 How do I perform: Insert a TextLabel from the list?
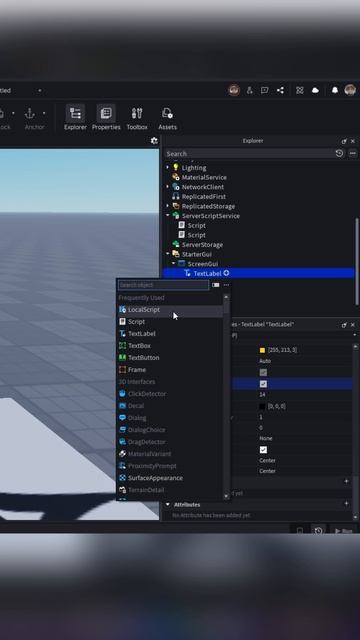coord(170,333)
